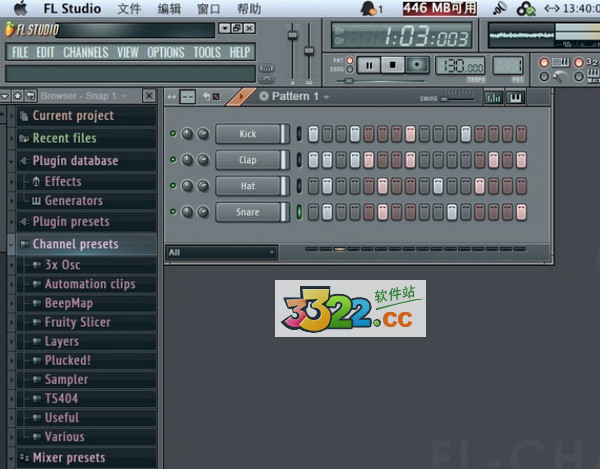Arm the record button in transport
600x469 pixels.
pos(417,65)
